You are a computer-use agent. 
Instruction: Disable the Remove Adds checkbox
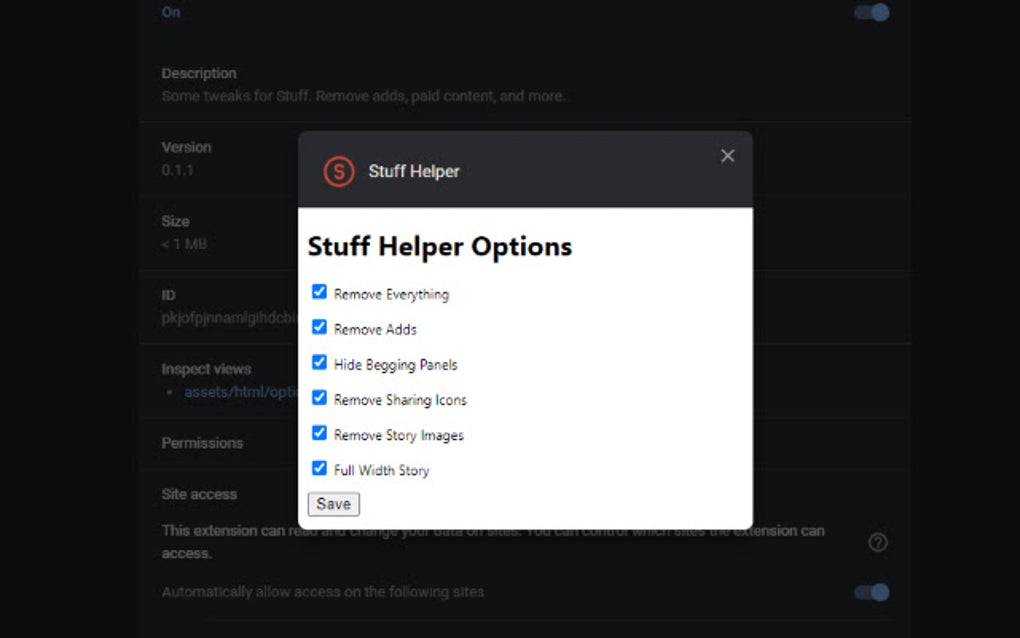pos(320,326)
